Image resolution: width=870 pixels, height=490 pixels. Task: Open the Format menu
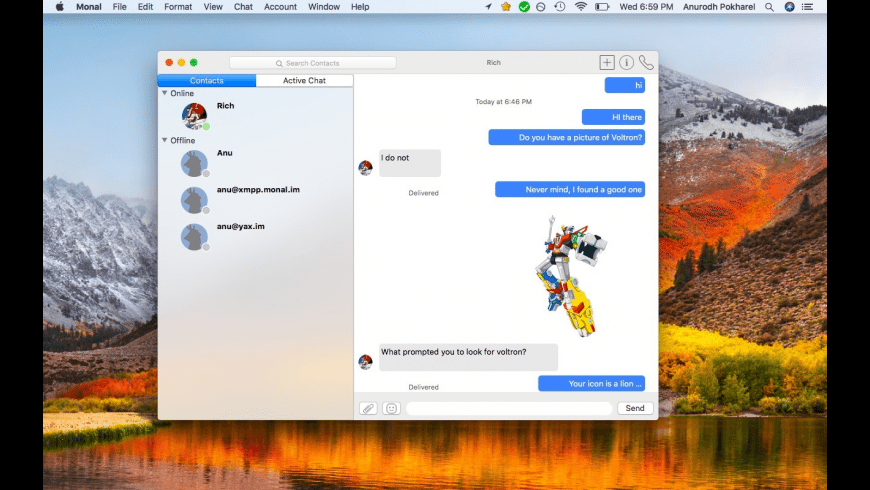tap(178, 7)
